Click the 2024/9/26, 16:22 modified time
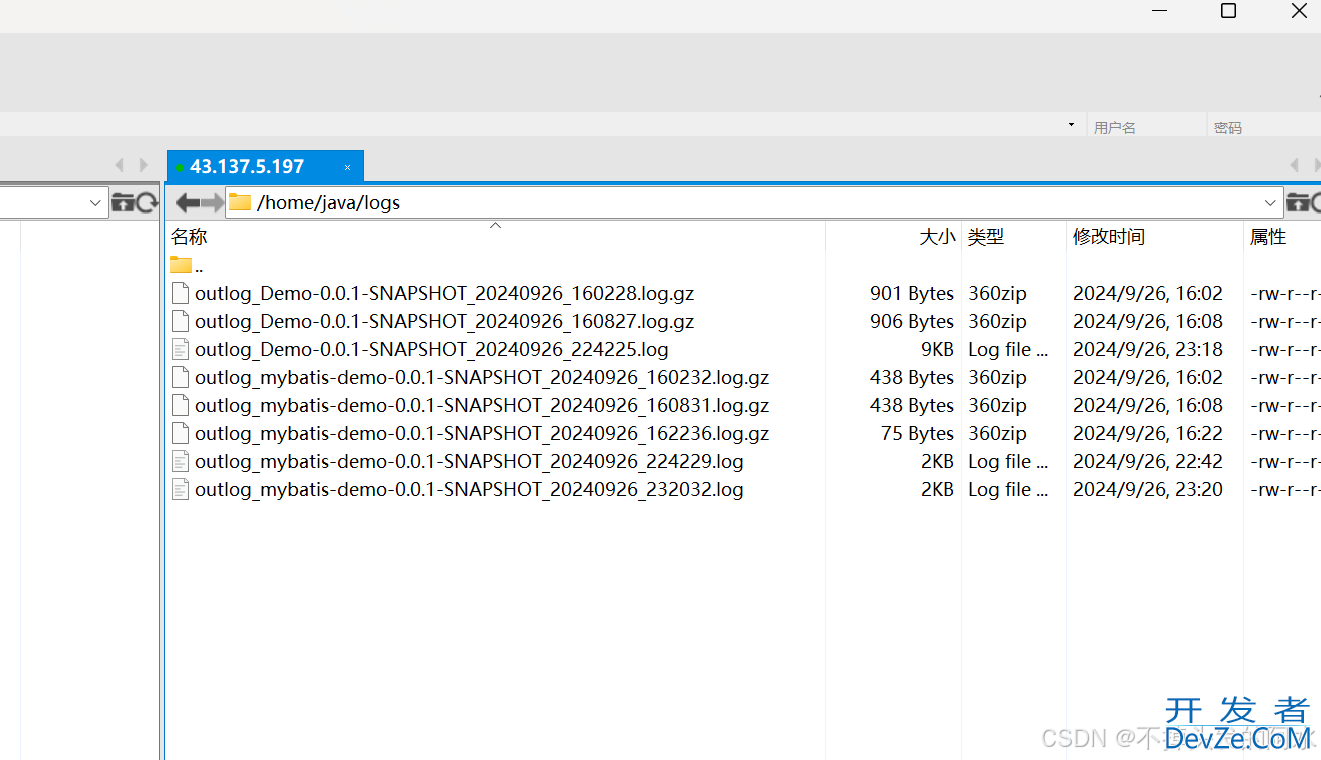The height and width of the screenshot is (760, 1321). coord(1148,433)
